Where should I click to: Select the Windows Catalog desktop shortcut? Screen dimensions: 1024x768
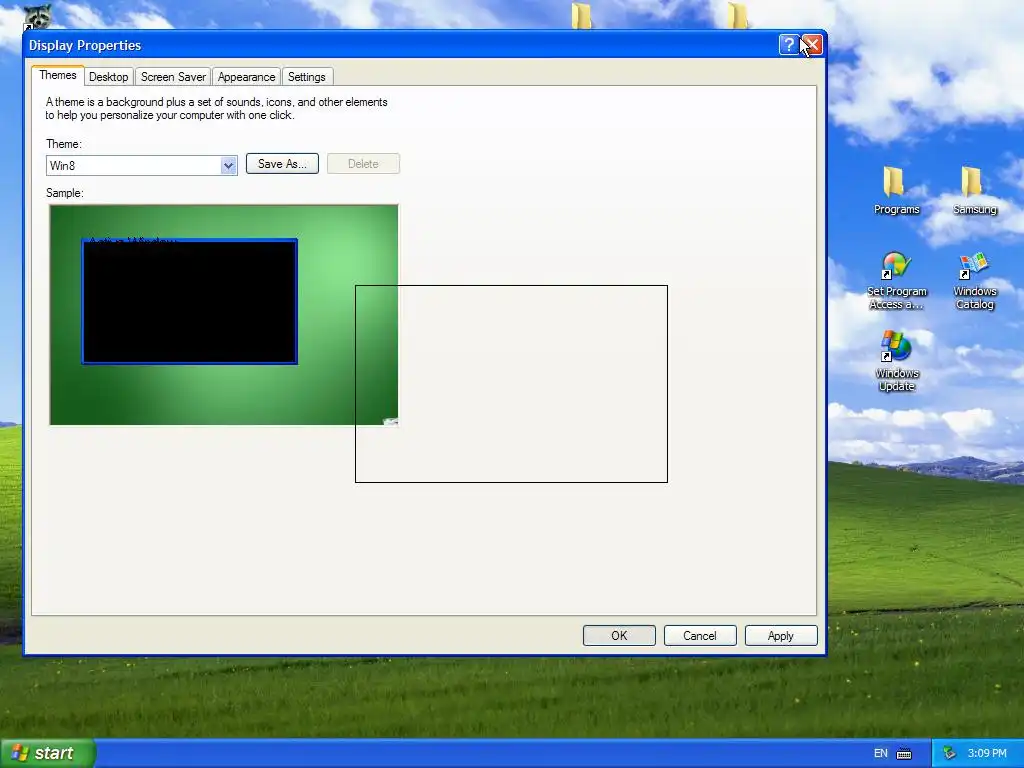pyautogui.click(x=974, y=281)
